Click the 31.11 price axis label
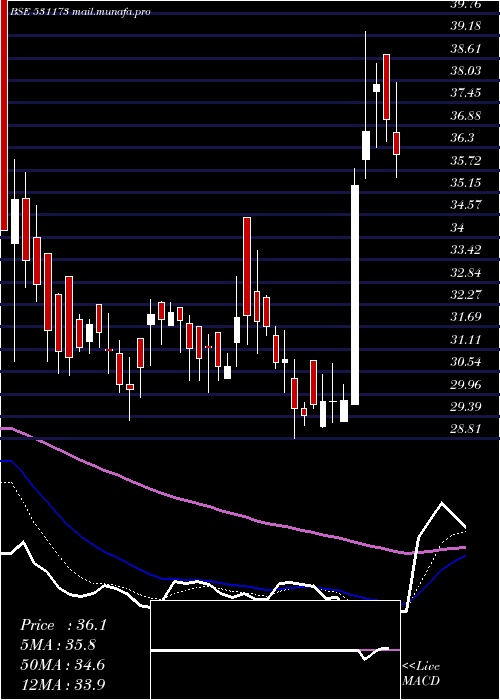The image size is (500, 700). (x=466, y=340)
